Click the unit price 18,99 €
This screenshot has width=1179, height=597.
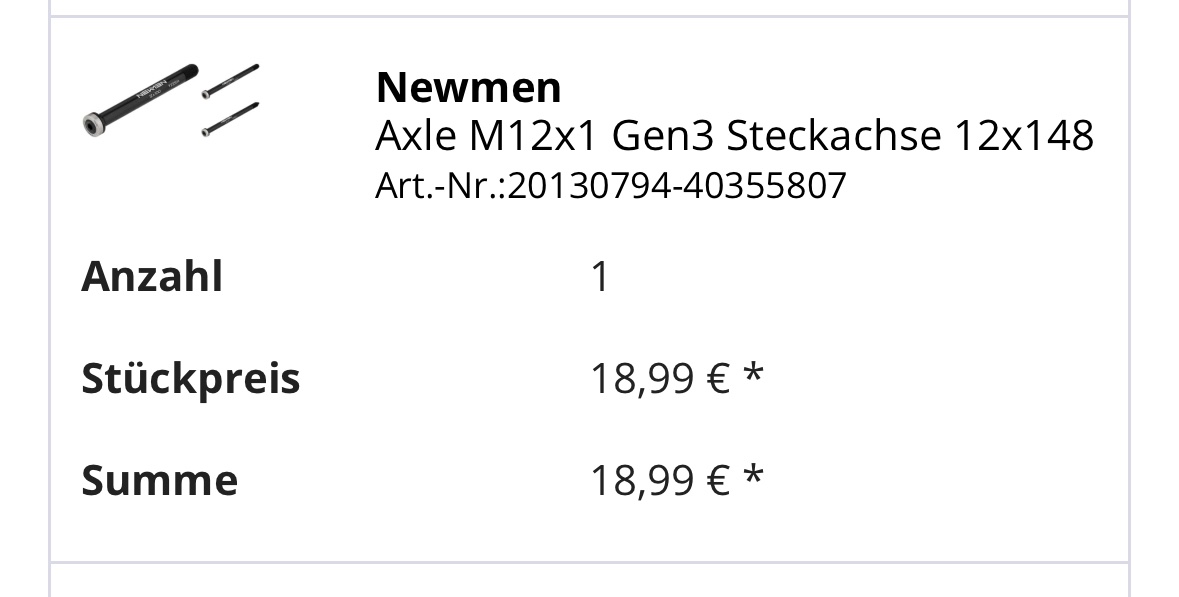(x=660, y=378)
